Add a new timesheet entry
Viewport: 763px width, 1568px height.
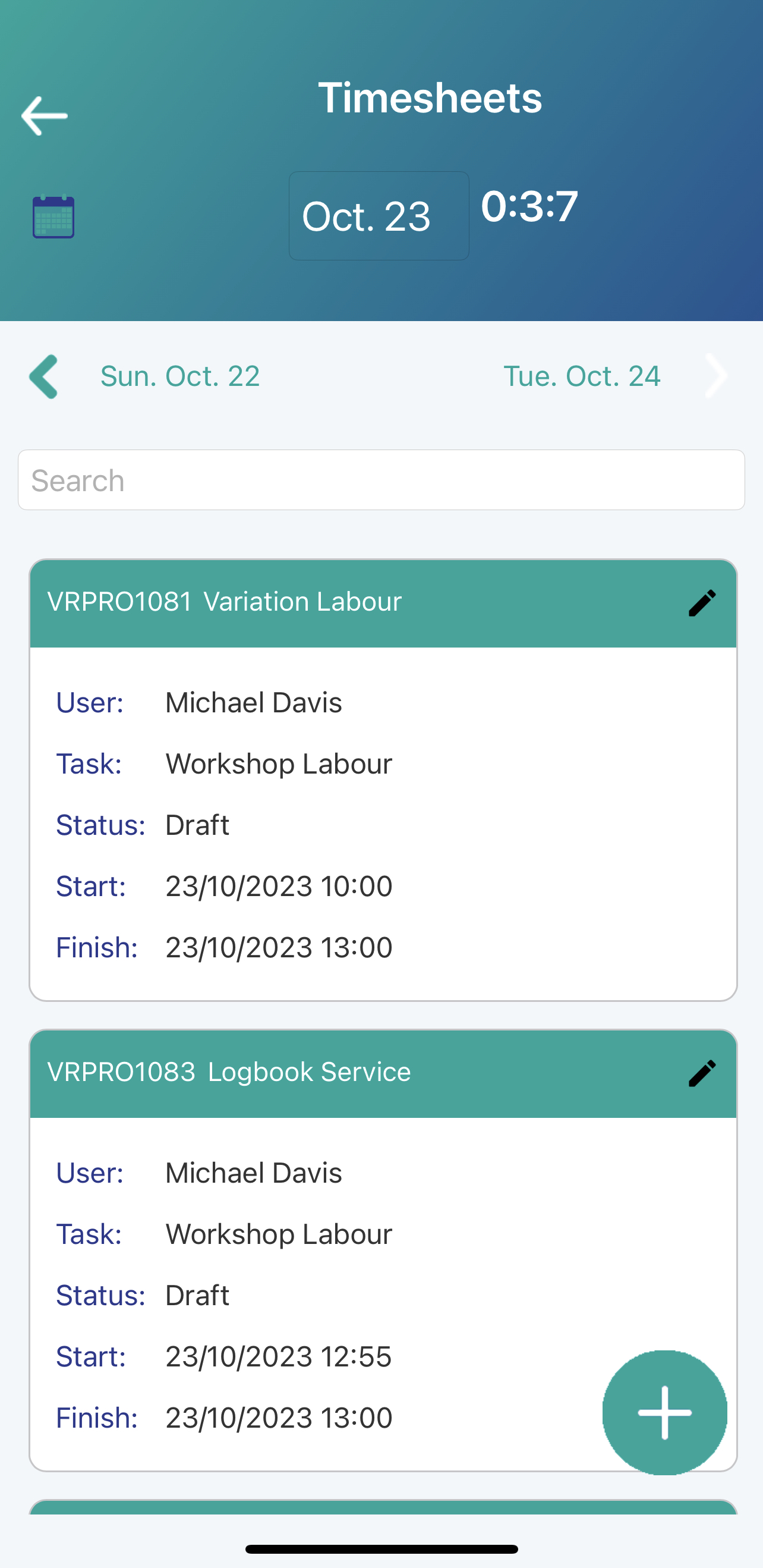[664, 1412]
